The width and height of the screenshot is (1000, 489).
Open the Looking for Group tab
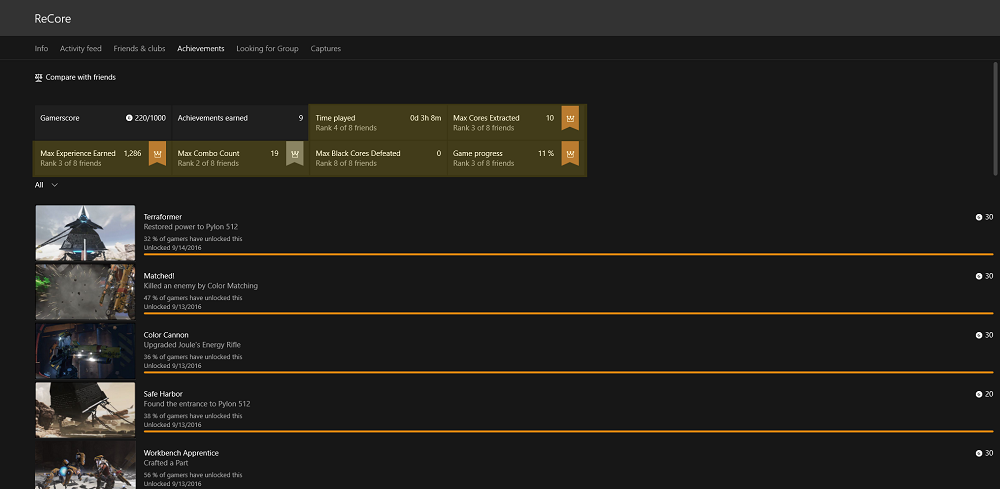(x=267, y=48)
